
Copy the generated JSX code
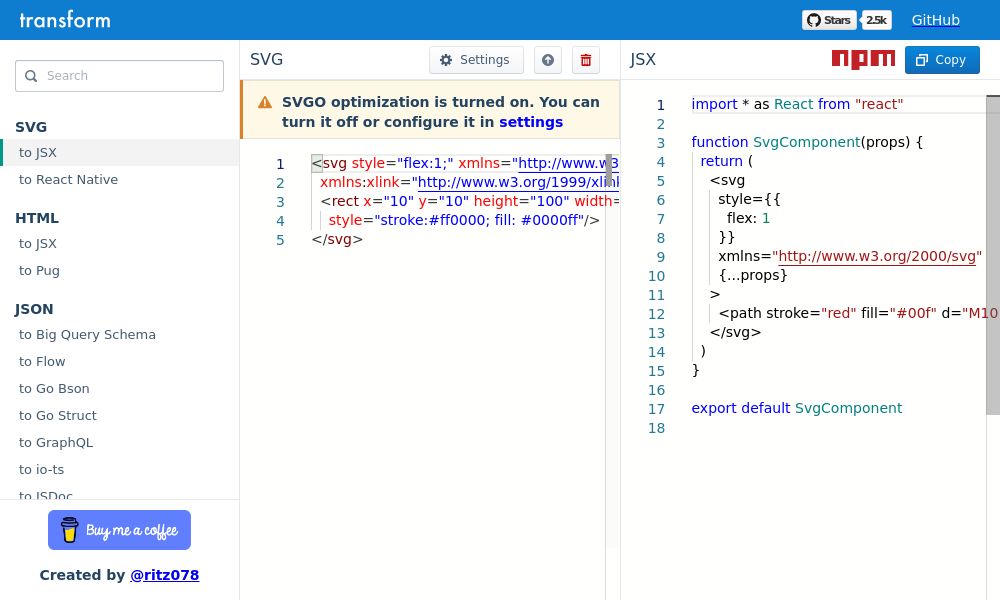pyautogui.click(x=941, y=60)
